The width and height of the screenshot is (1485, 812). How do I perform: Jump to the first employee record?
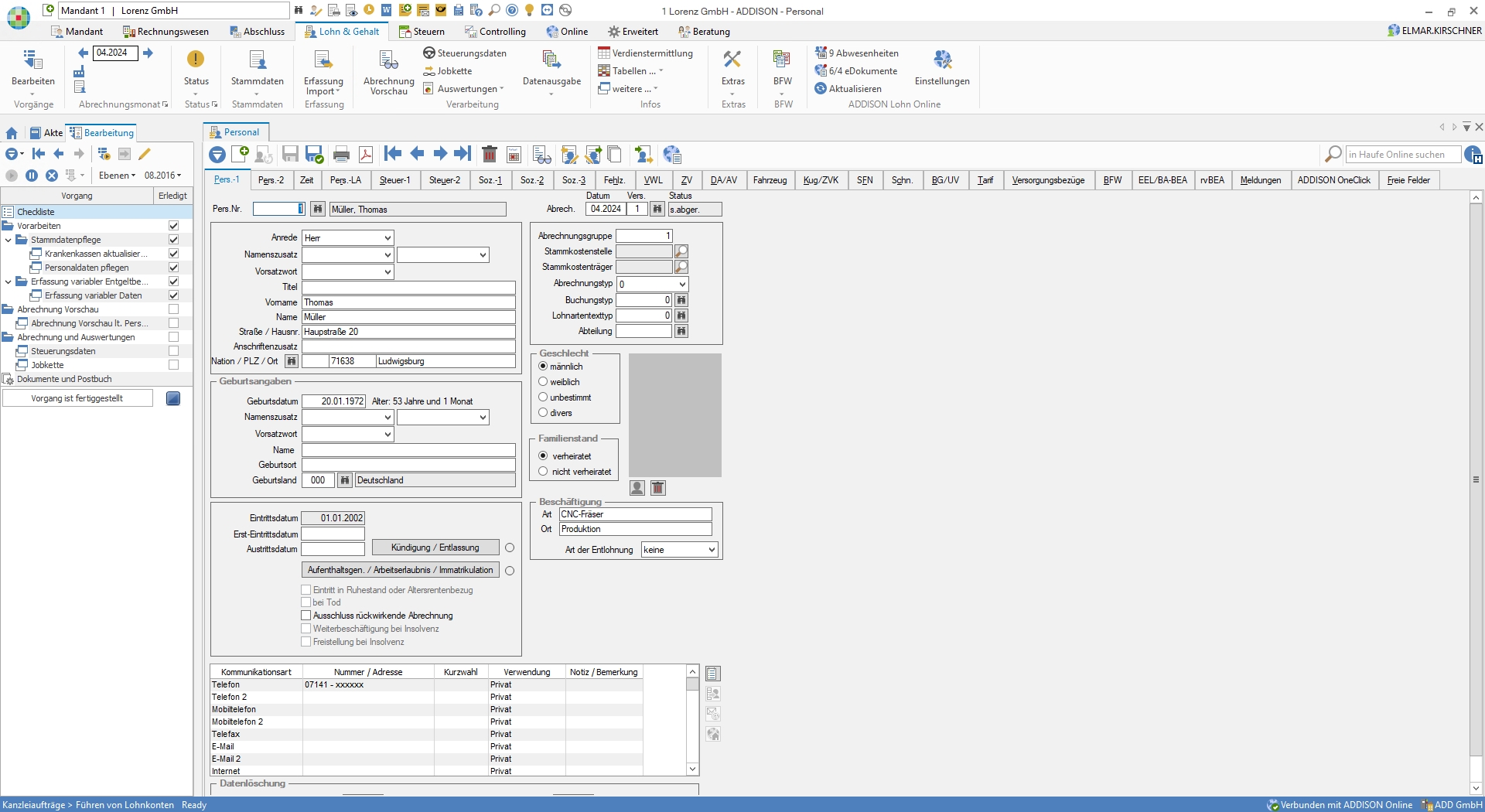coord(393,154)
